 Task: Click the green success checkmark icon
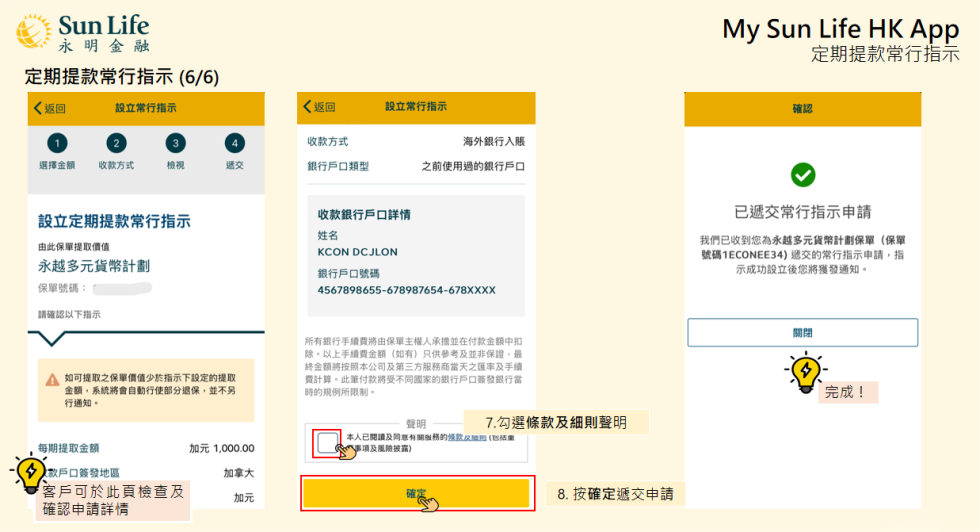pos(802,175)
